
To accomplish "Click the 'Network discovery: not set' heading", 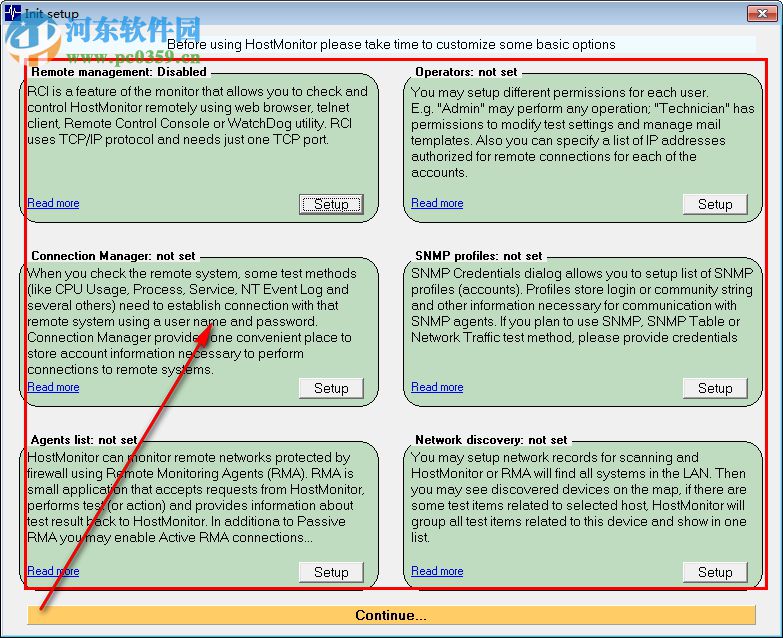I will point(491,440).
